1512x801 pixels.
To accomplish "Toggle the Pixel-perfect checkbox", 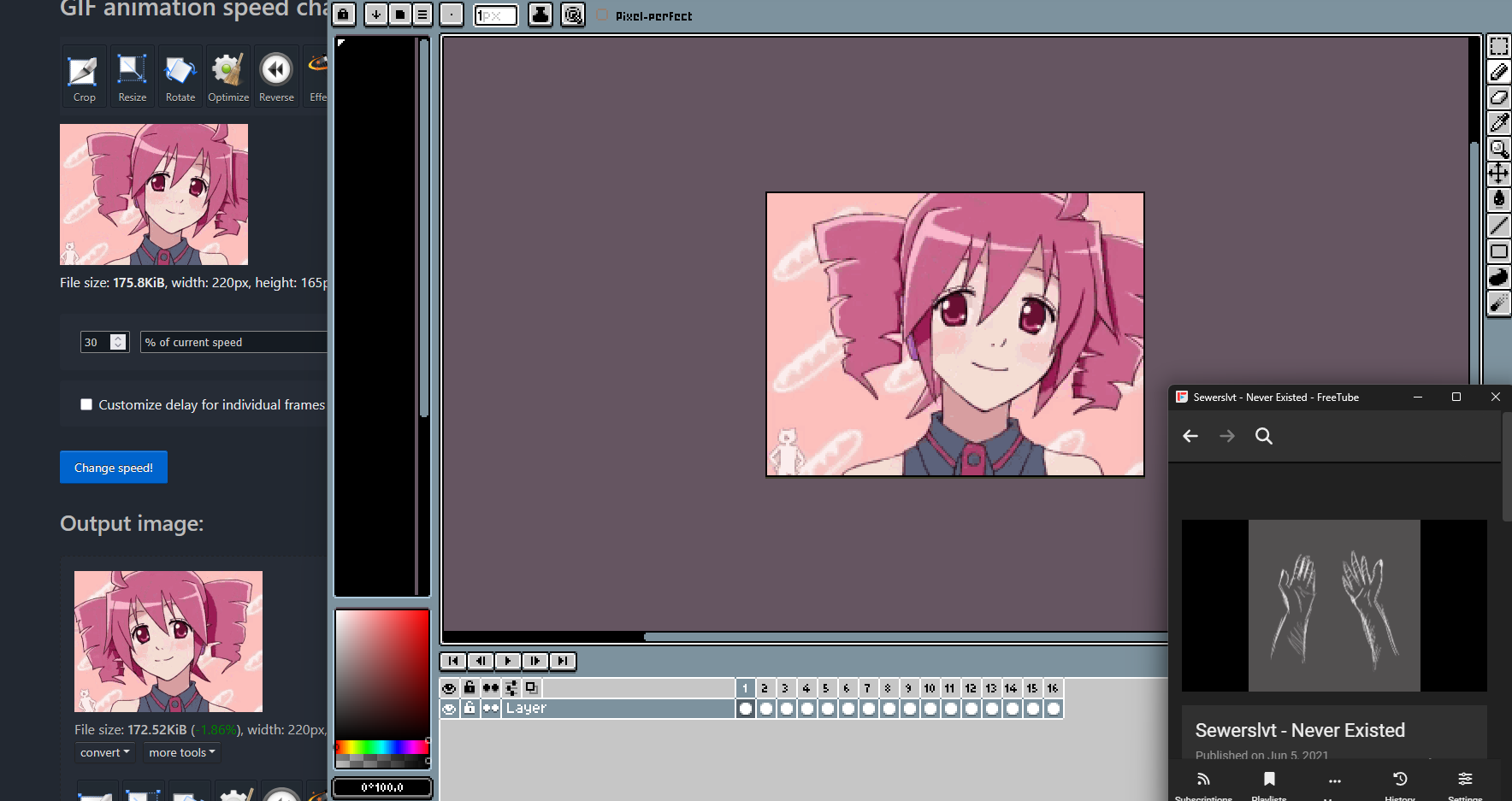I will click(x=602, y=15).
